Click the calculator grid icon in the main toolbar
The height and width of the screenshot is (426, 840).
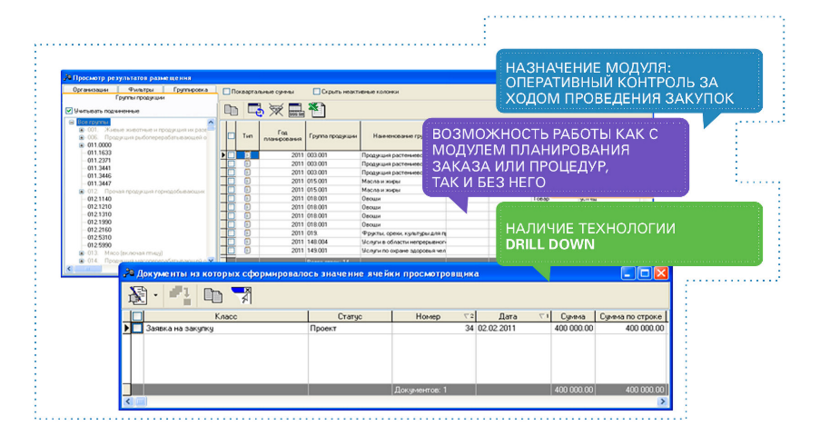click(x=296, y=110)
